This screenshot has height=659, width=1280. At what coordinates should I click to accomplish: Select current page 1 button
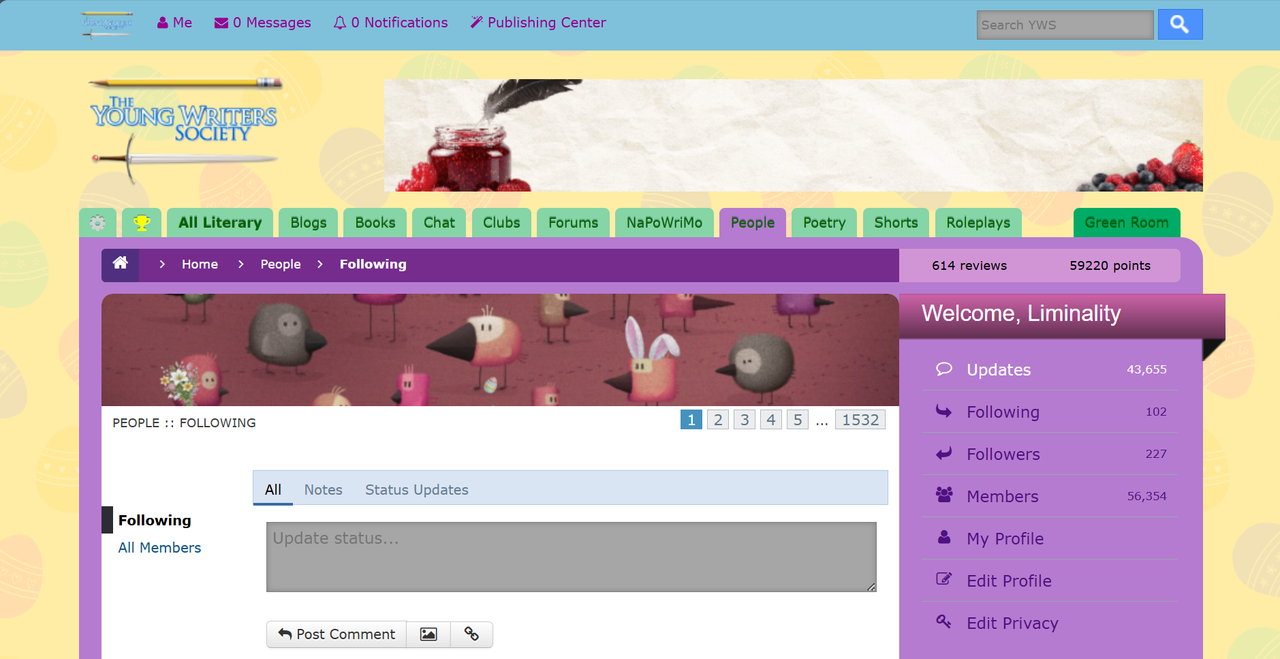click(x=691, y=420)
